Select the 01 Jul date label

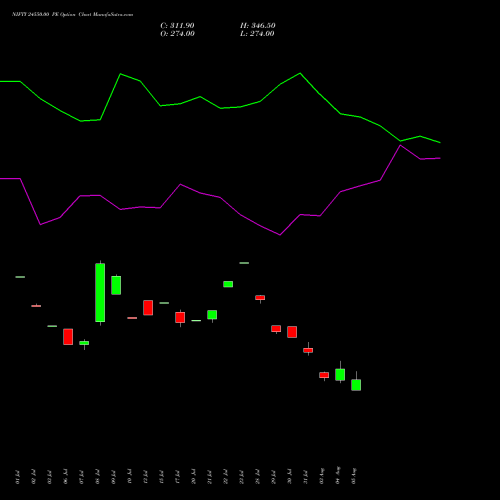coord(17,477)
